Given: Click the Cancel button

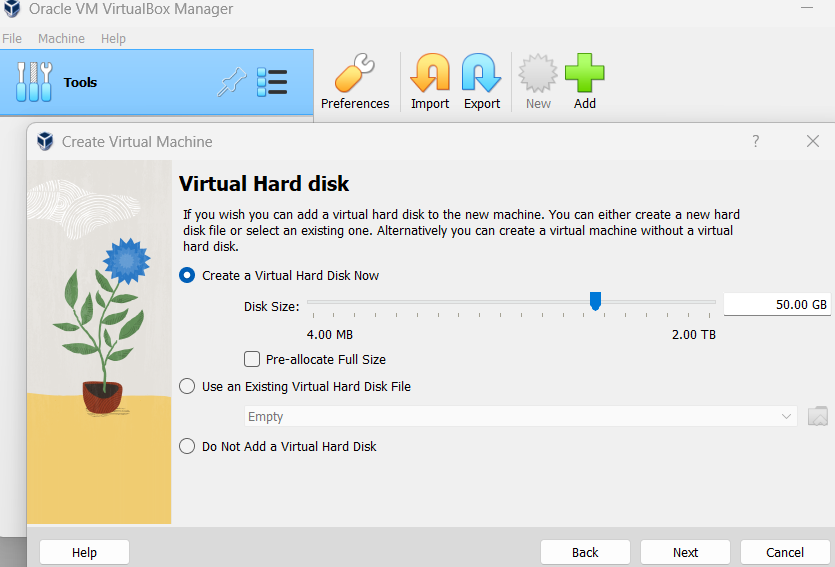Looking at the screenshot, I should (785, 552).
